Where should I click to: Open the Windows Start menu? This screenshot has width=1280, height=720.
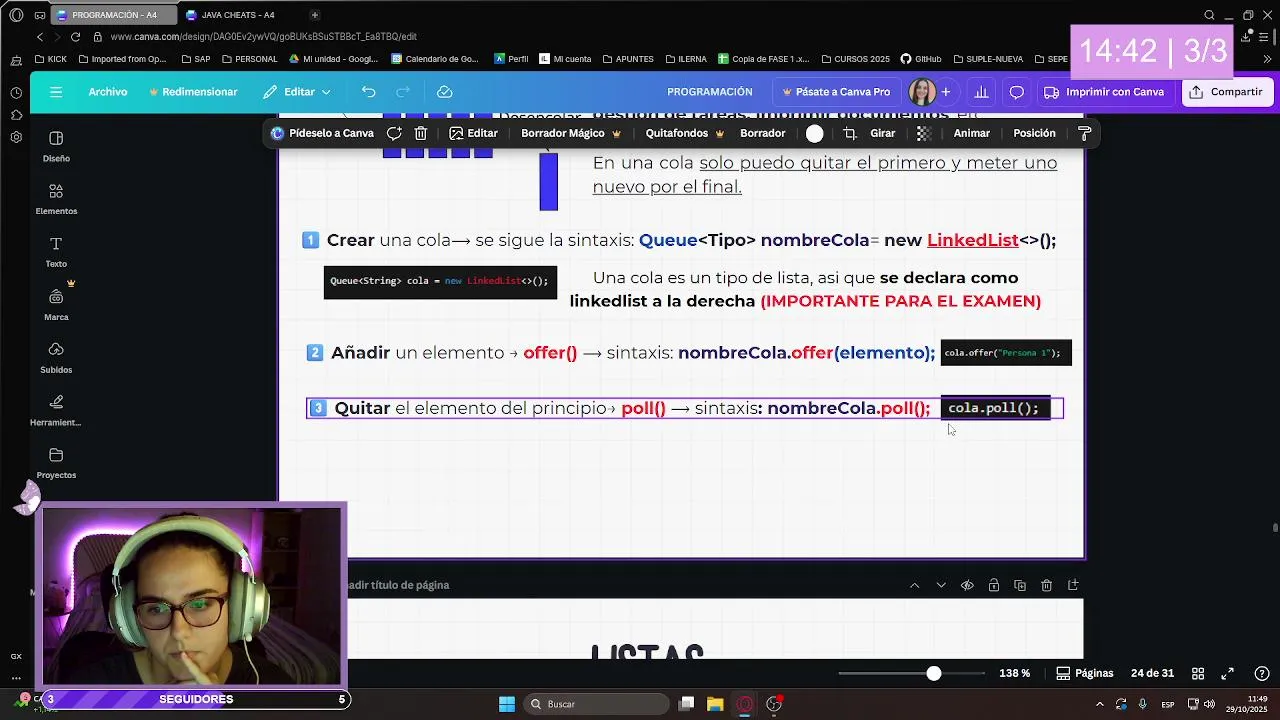tap(507, 704)
